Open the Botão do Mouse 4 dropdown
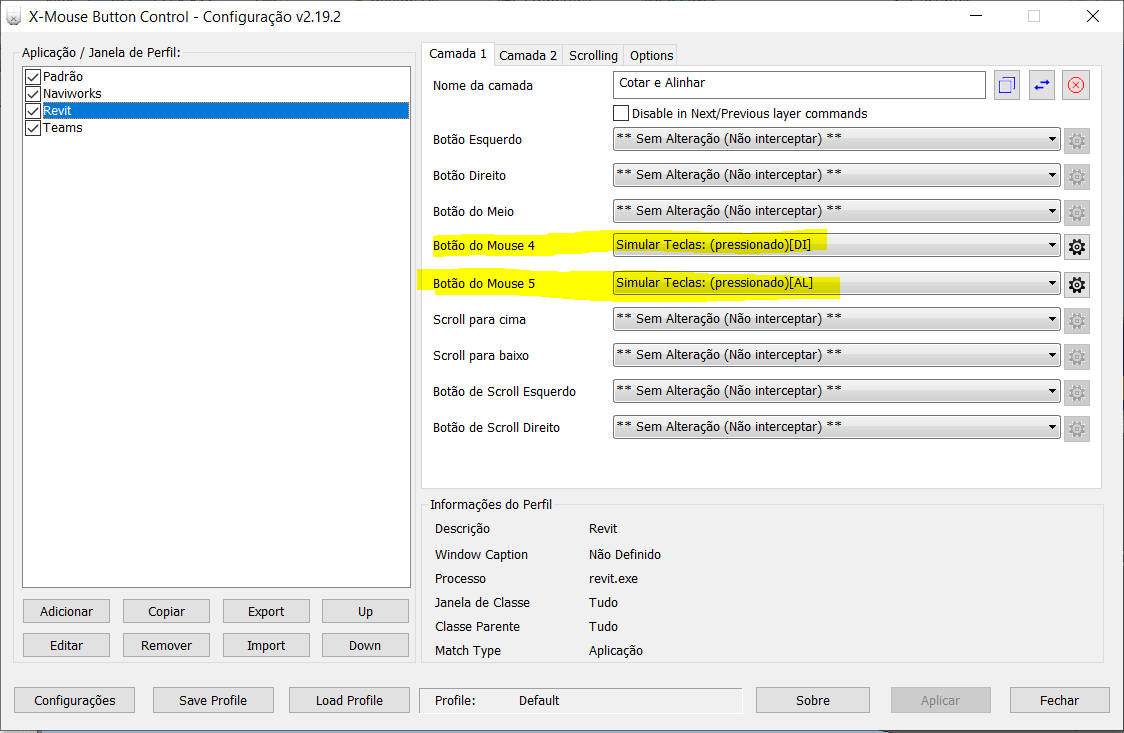Image resolution: width=1124 pixels, height=733 pixels. [x=1050, y=245]
